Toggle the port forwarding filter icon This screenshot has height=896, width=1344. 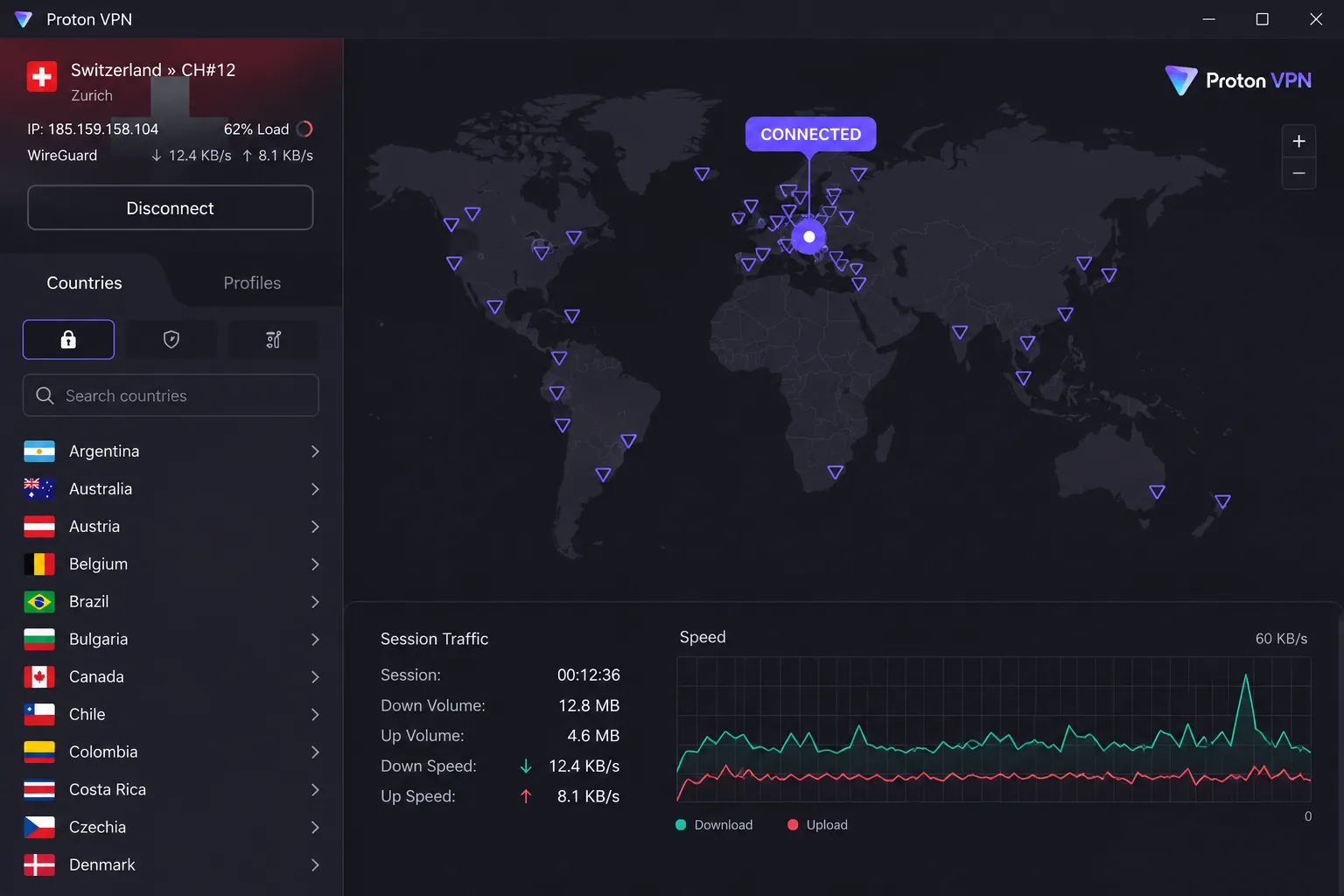274,339
